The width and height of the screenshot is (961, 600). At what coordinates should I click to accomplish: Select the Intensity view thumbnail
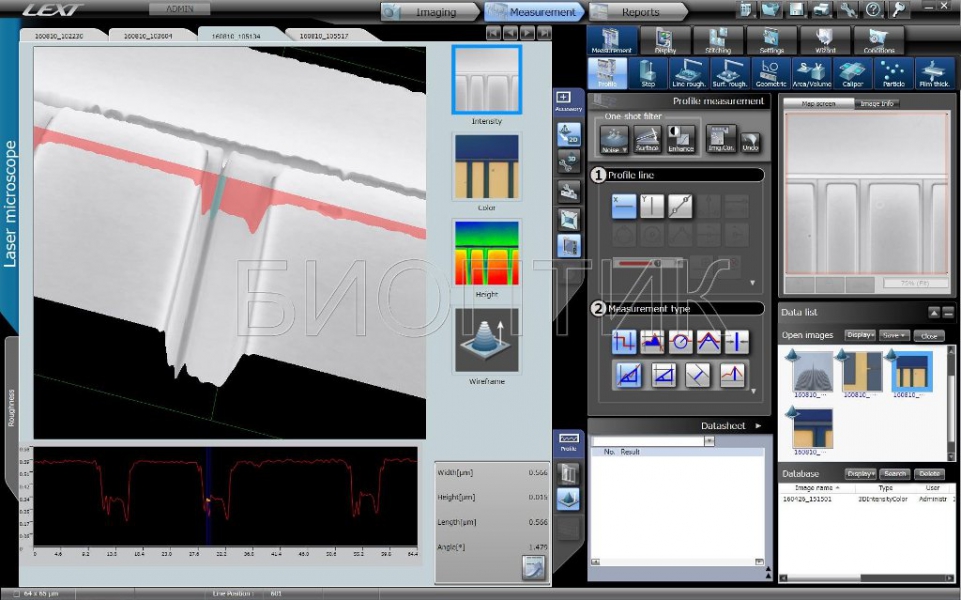point(487,80)
